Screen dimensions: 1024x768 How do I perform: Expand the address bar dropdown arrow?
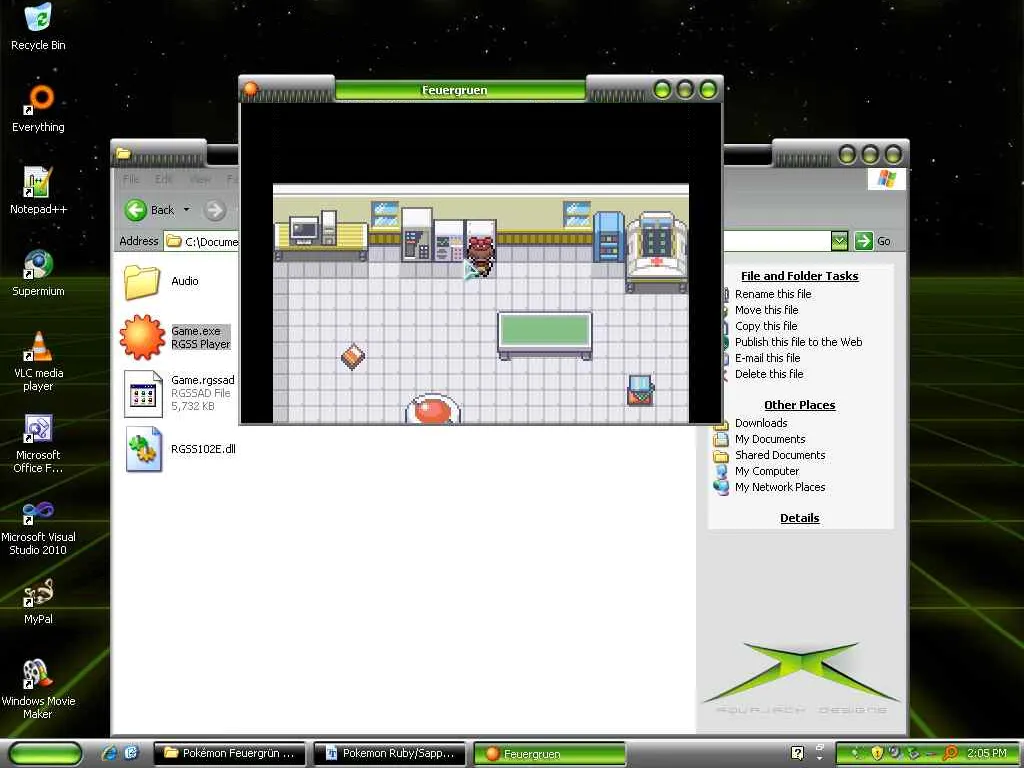(839, 241)
